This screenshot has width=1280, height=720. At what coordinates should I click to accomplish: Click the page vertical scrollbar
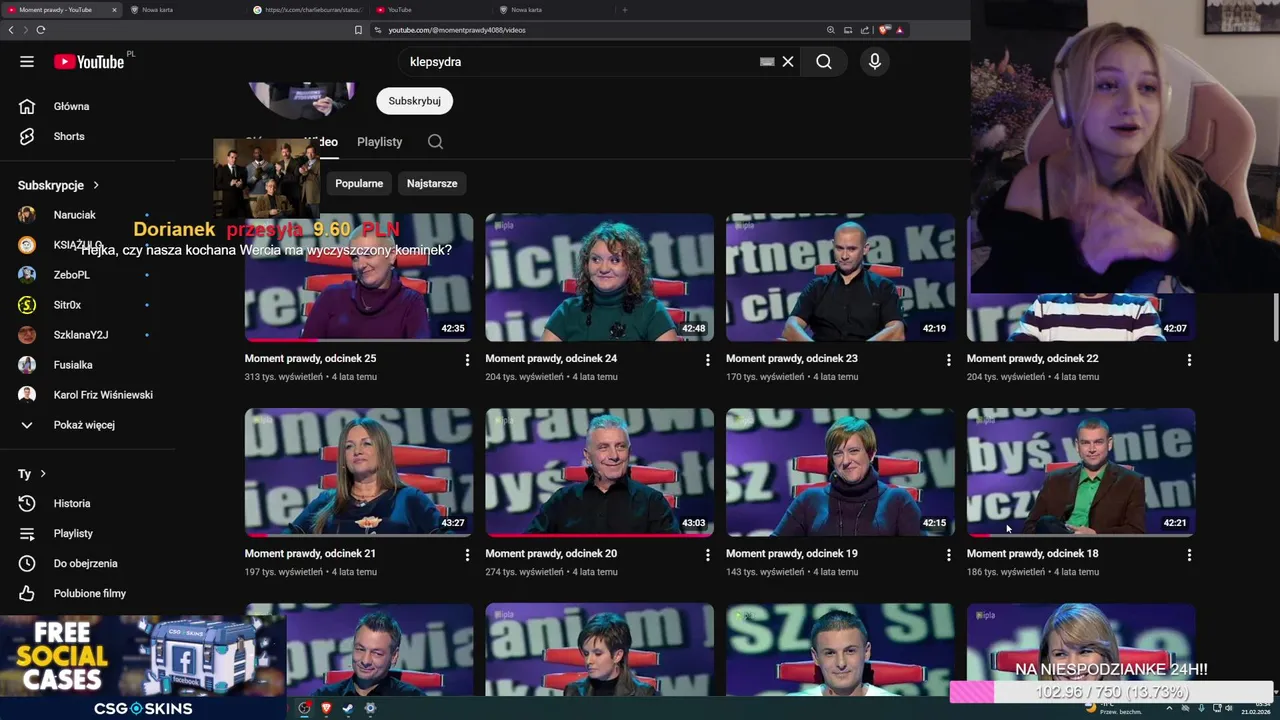click(1275, 320)
